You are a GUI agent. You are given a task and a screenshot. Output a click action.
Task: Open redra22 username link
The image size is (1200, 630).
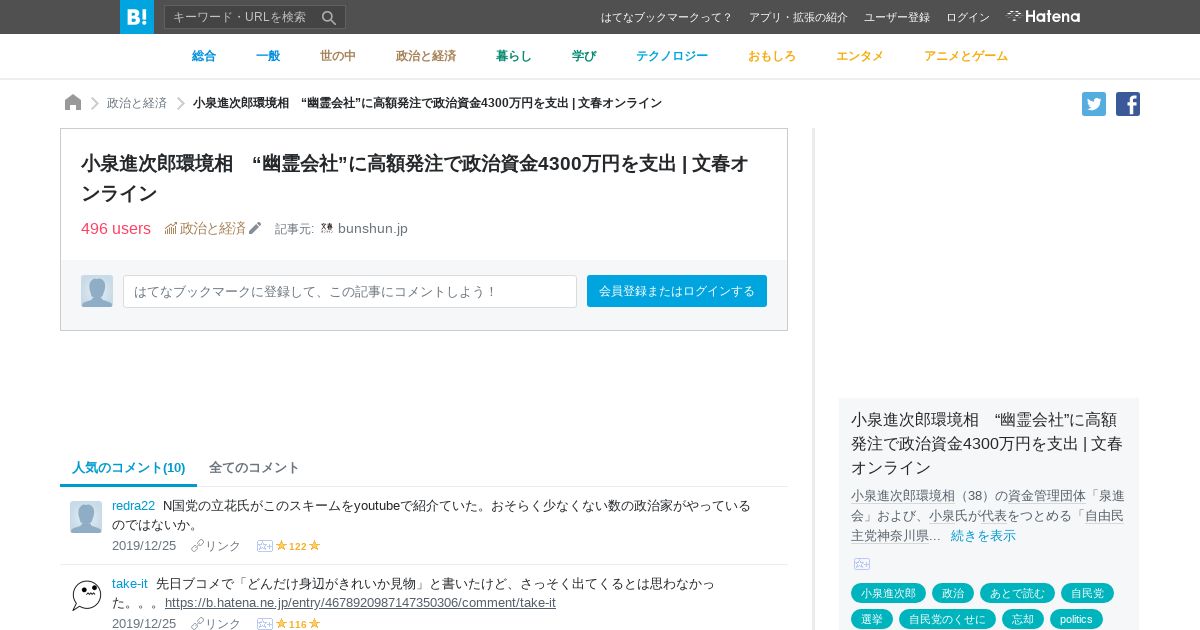133,505
